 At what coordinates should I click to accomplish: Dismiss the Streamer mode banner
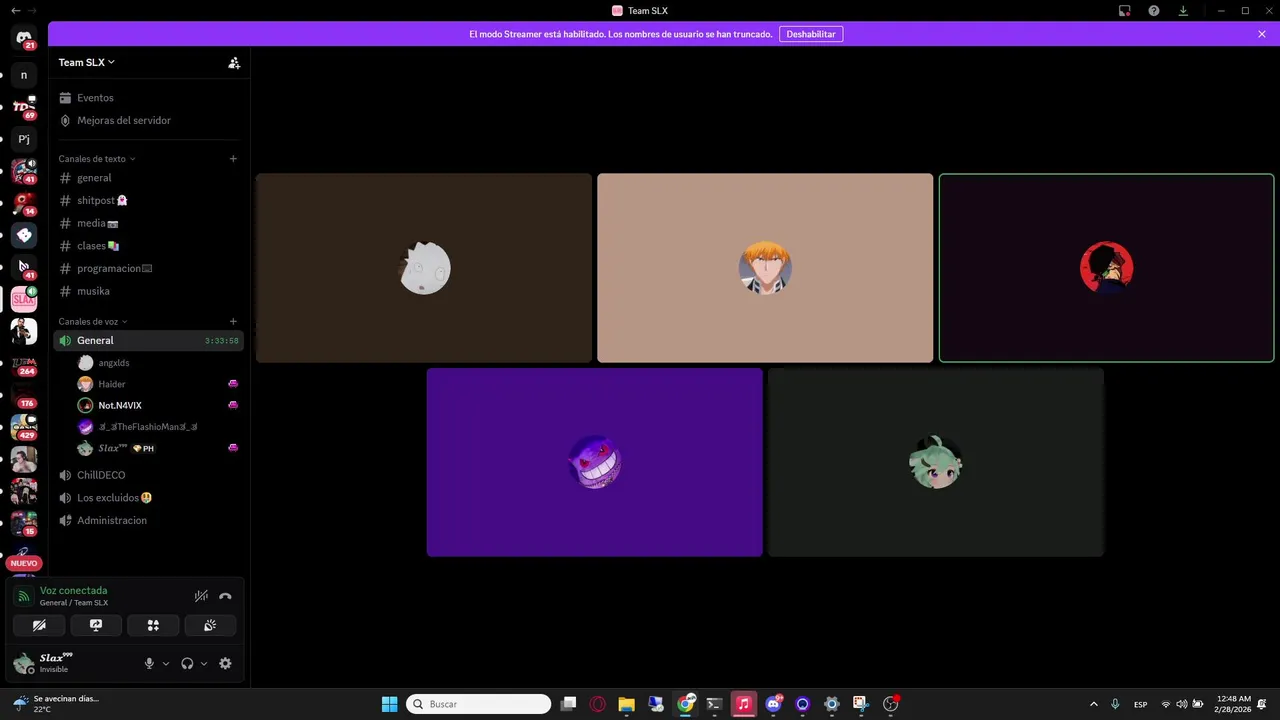click(x=1262, y=34)
